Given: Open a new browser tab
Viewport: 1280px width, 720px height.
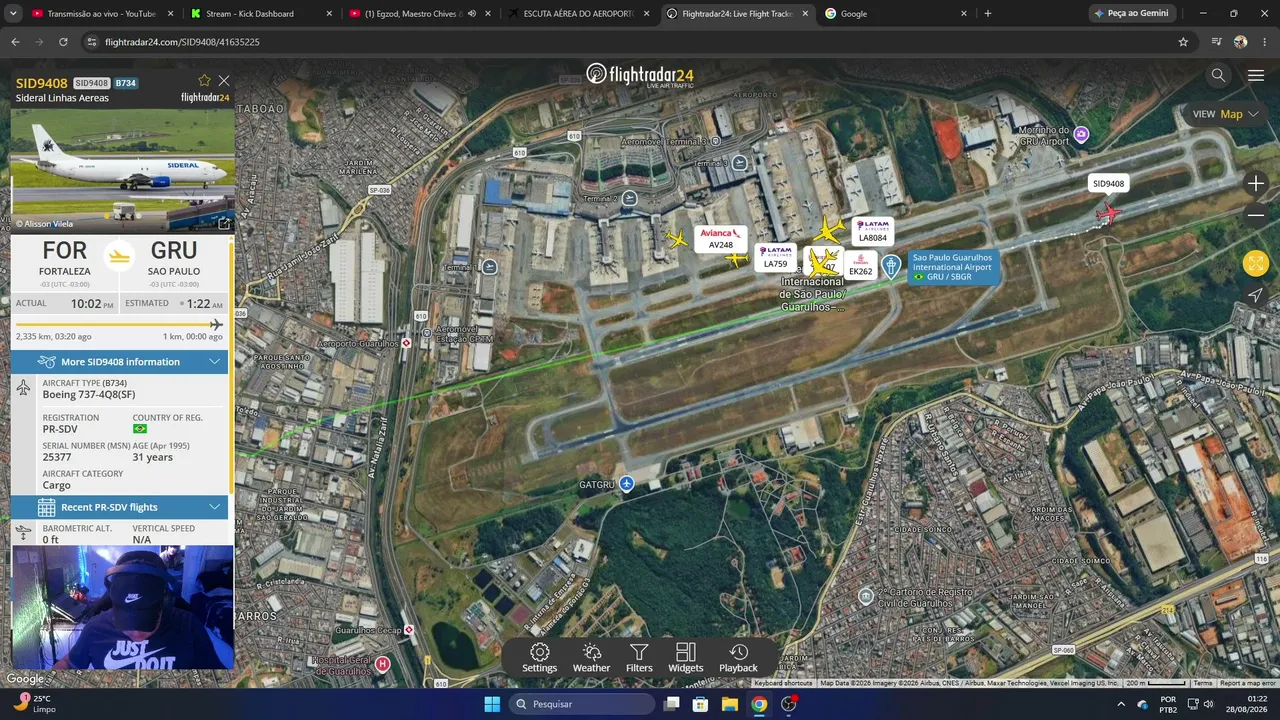Looking at the screenshot, I should tap(988, 14).
